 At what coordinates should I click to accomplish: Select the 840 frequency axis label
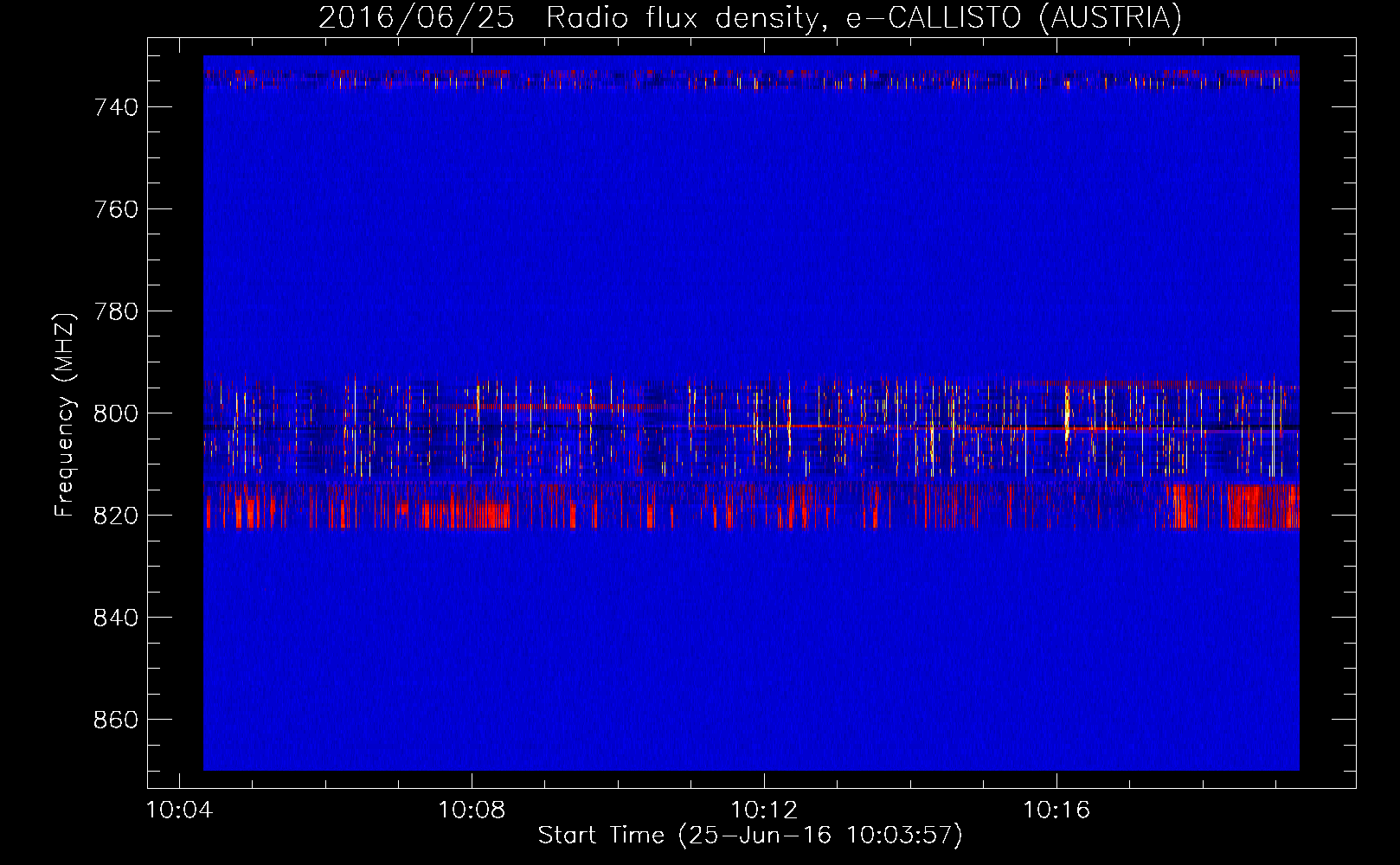pyautogui.click(x=116, y=618)
